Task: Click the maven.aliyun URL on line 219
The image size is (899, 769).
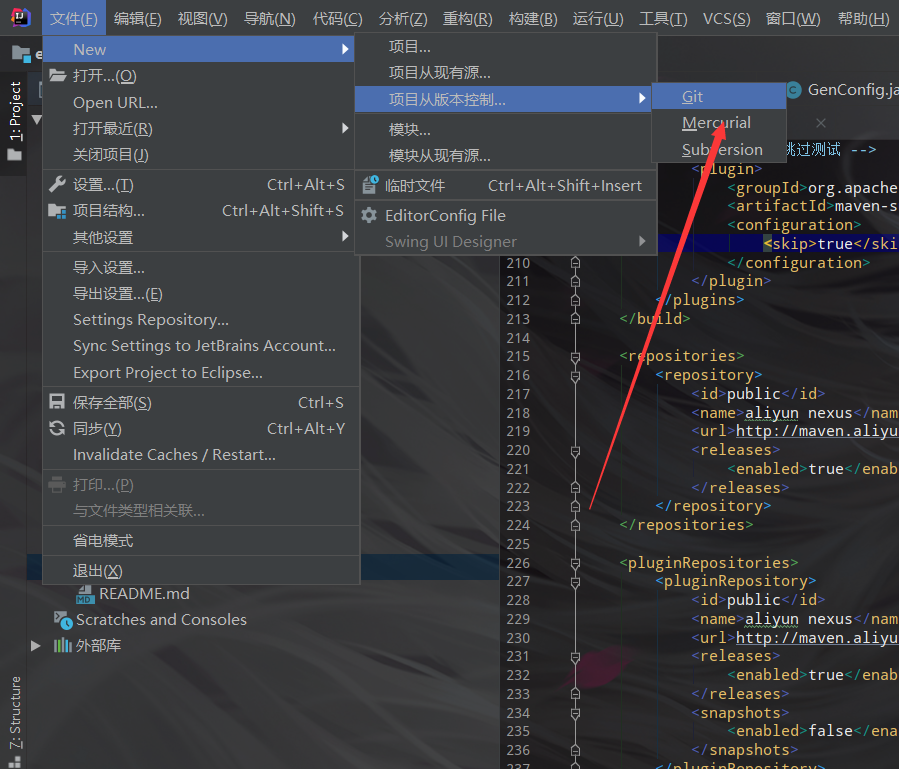Action: click(817, 431)
